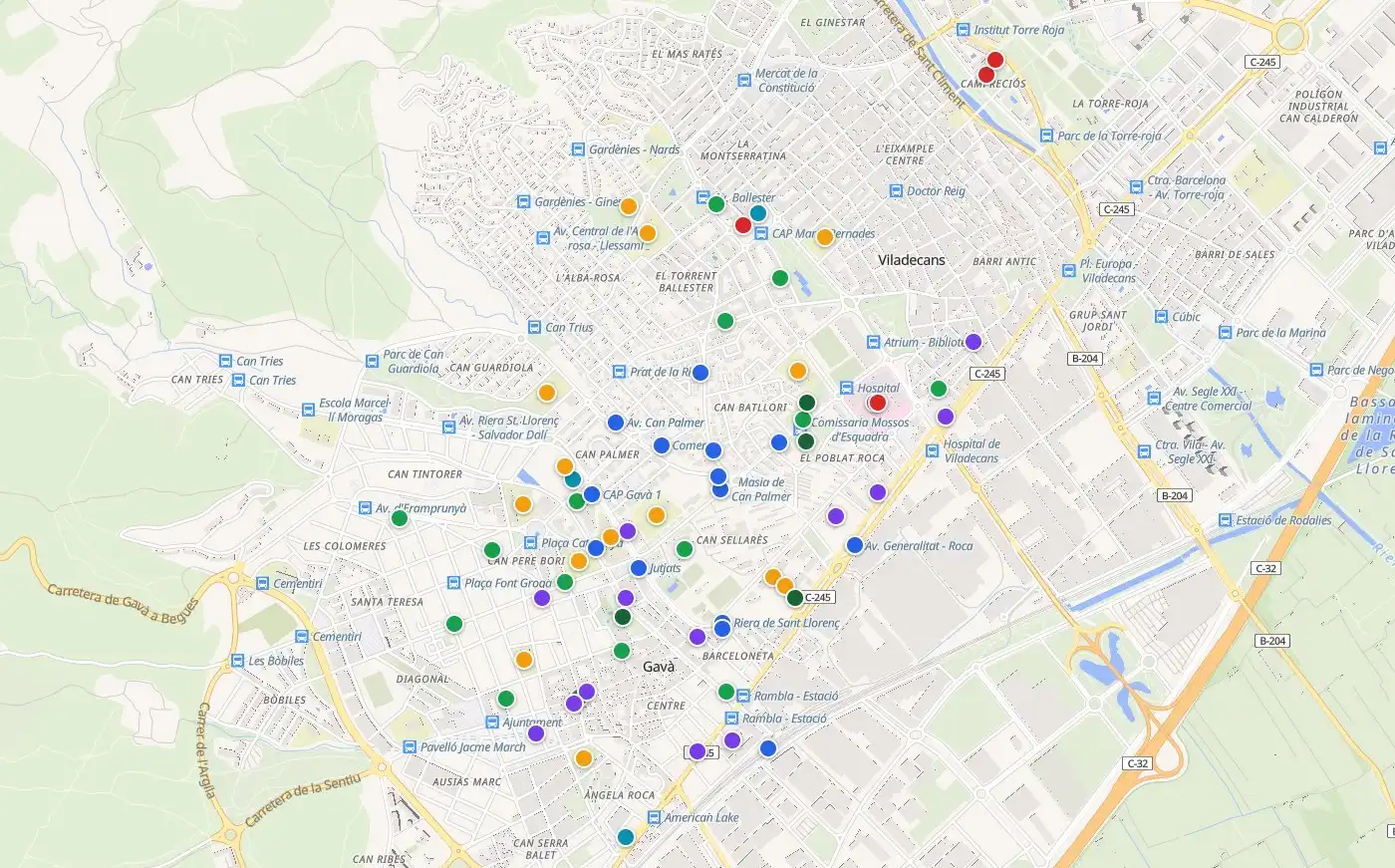Select the Av. d'Eramprunyà bus stop icon
The width and height of the screenshot is (1395, 868).
point(365,508)
